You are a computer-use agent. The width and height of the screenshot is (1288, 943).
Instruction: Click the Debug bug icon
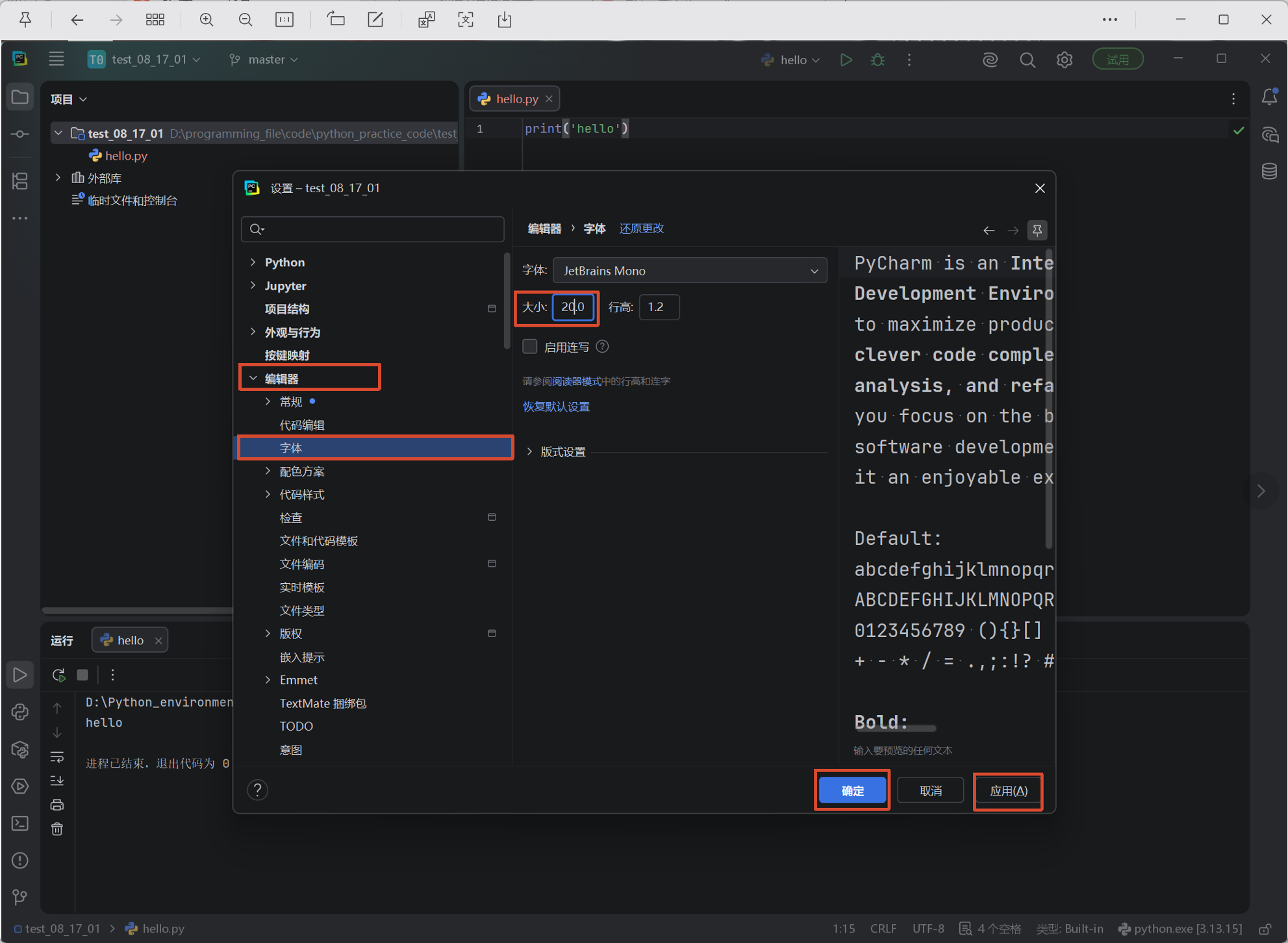pos(878,60)
